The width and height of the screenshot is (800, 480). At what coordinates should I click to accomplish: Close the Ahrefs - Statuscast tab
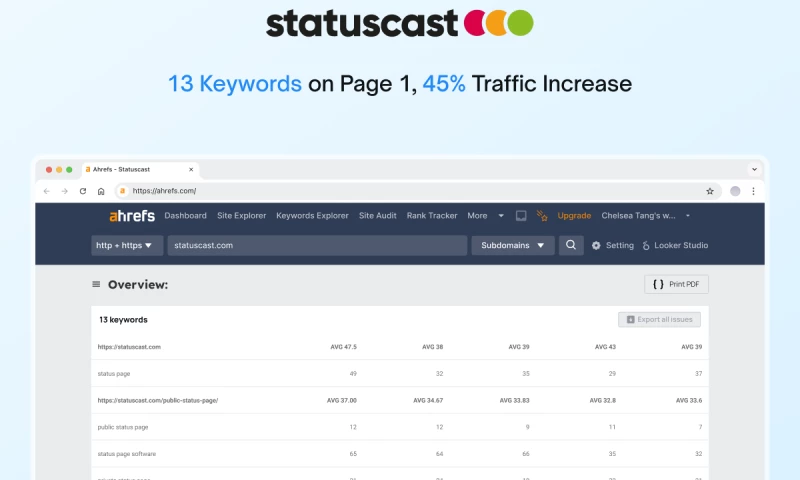tap(191, 169)
